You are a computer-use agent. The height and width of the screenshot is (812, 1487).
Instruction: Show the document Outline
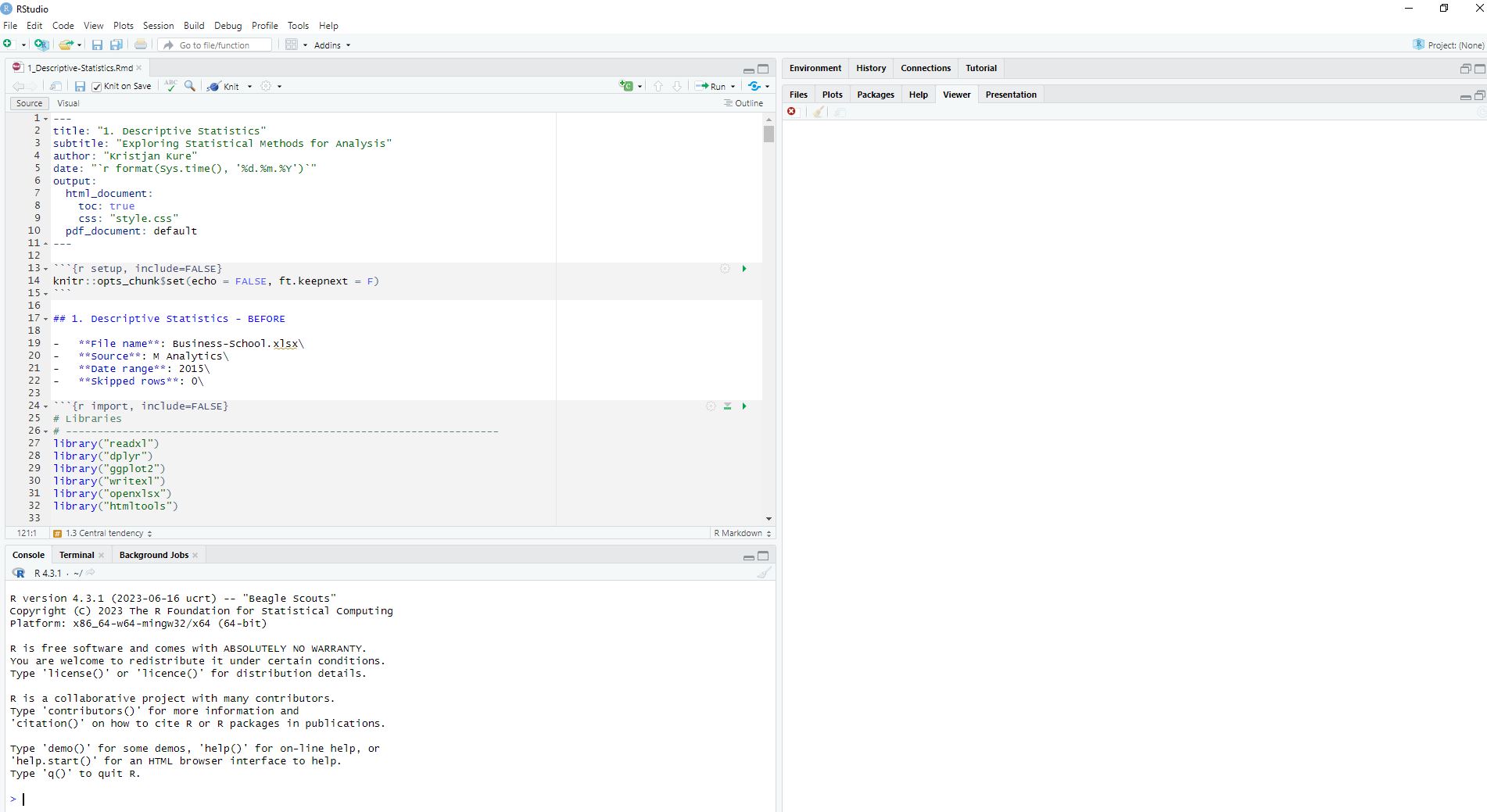pos(743,103)
